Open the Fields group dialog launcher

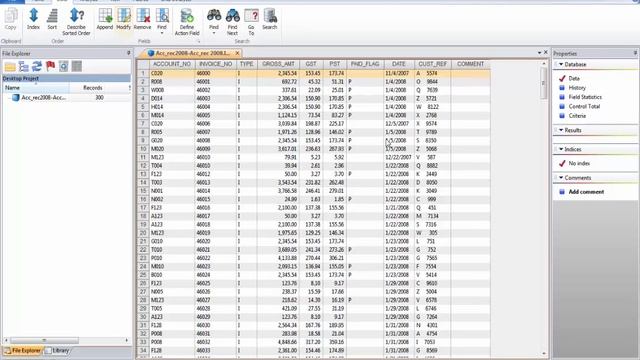pos(199,42)
